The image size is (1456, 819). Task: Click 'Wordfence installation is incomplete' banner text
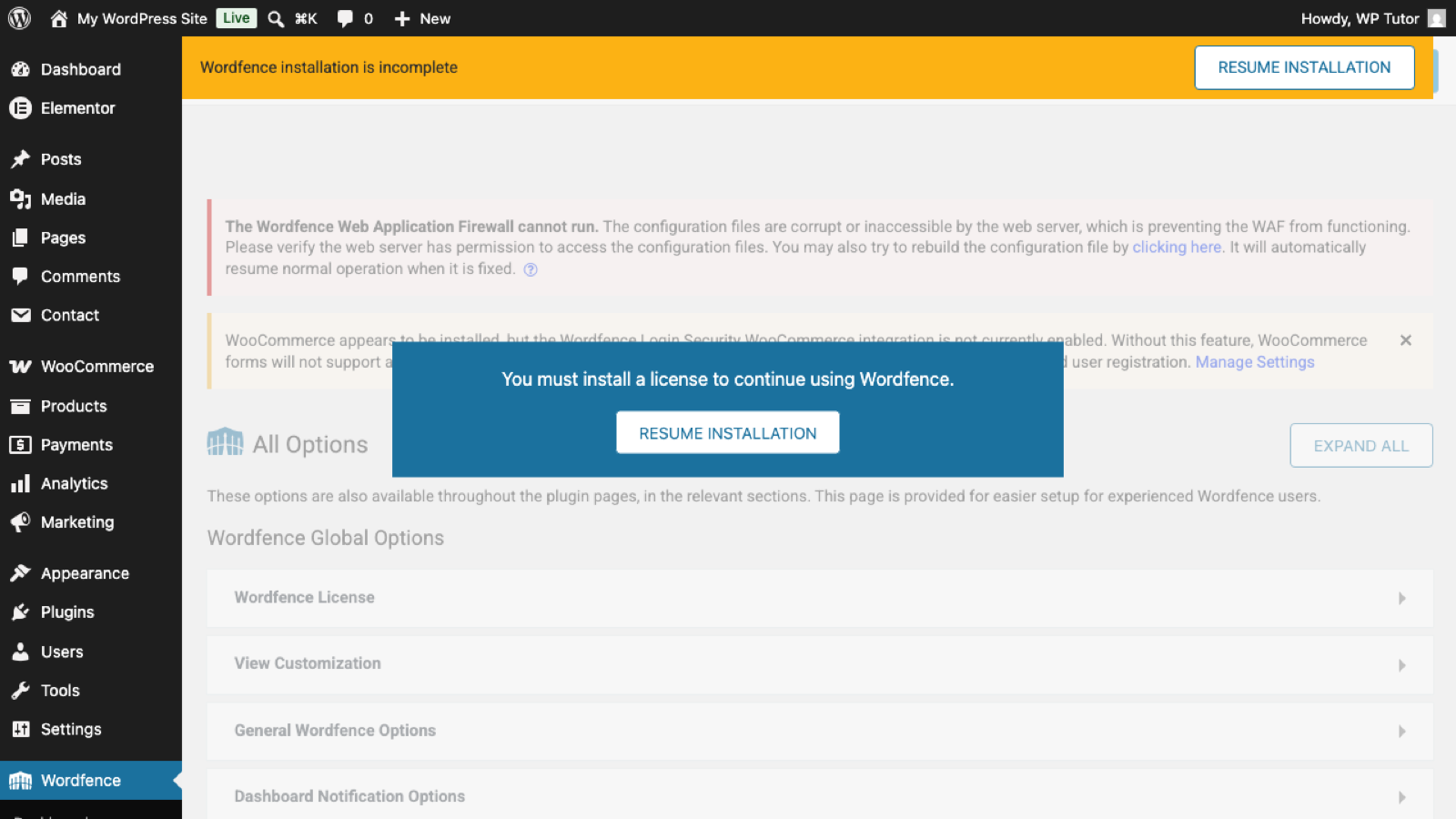click(x=329, y=67)
